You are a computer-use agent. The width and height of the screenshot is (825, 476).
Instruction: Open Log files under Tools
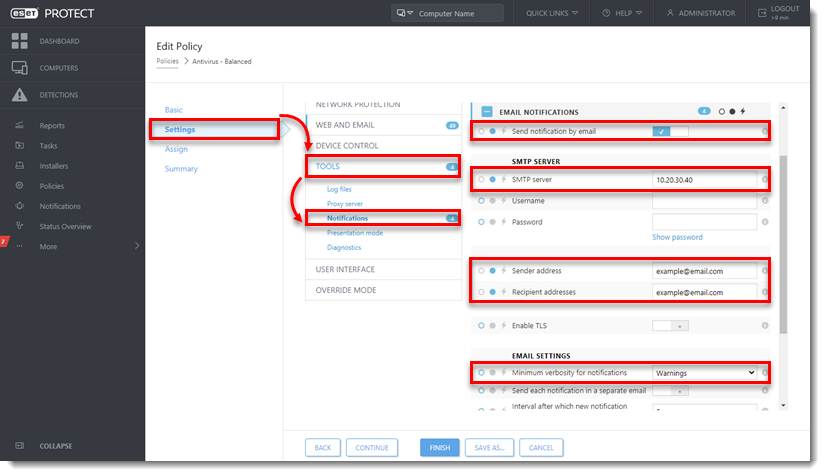[339, 189]
